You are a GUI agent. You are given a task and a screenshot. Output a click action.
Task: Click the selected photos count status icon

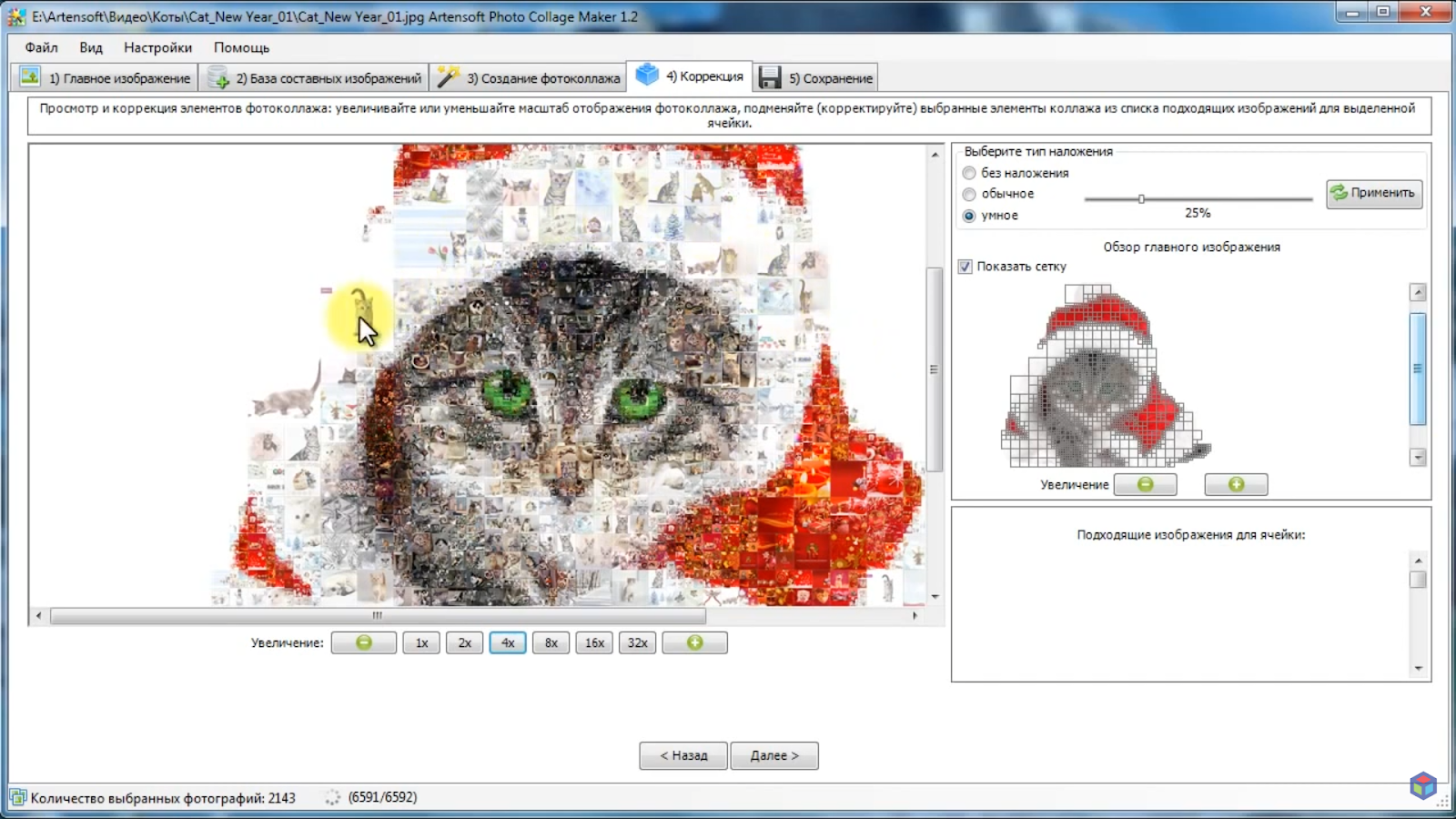18,798
